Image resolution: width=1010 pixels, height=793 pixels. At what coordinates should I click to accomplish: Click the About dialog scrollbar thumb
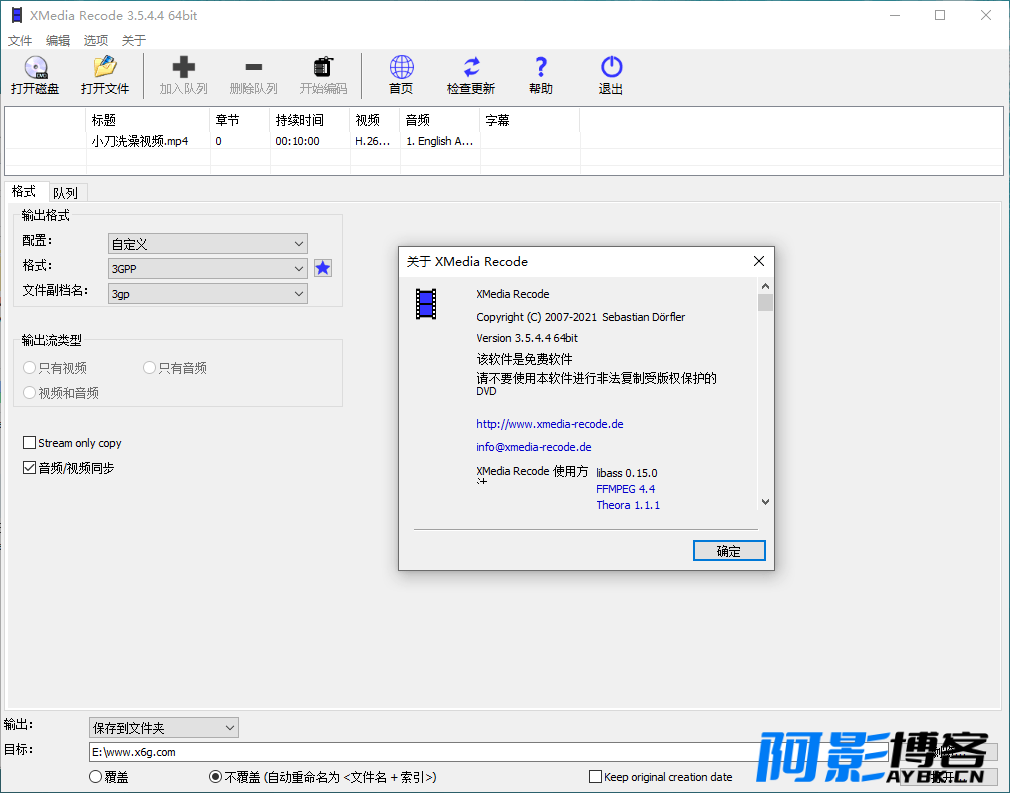point(765,302)
